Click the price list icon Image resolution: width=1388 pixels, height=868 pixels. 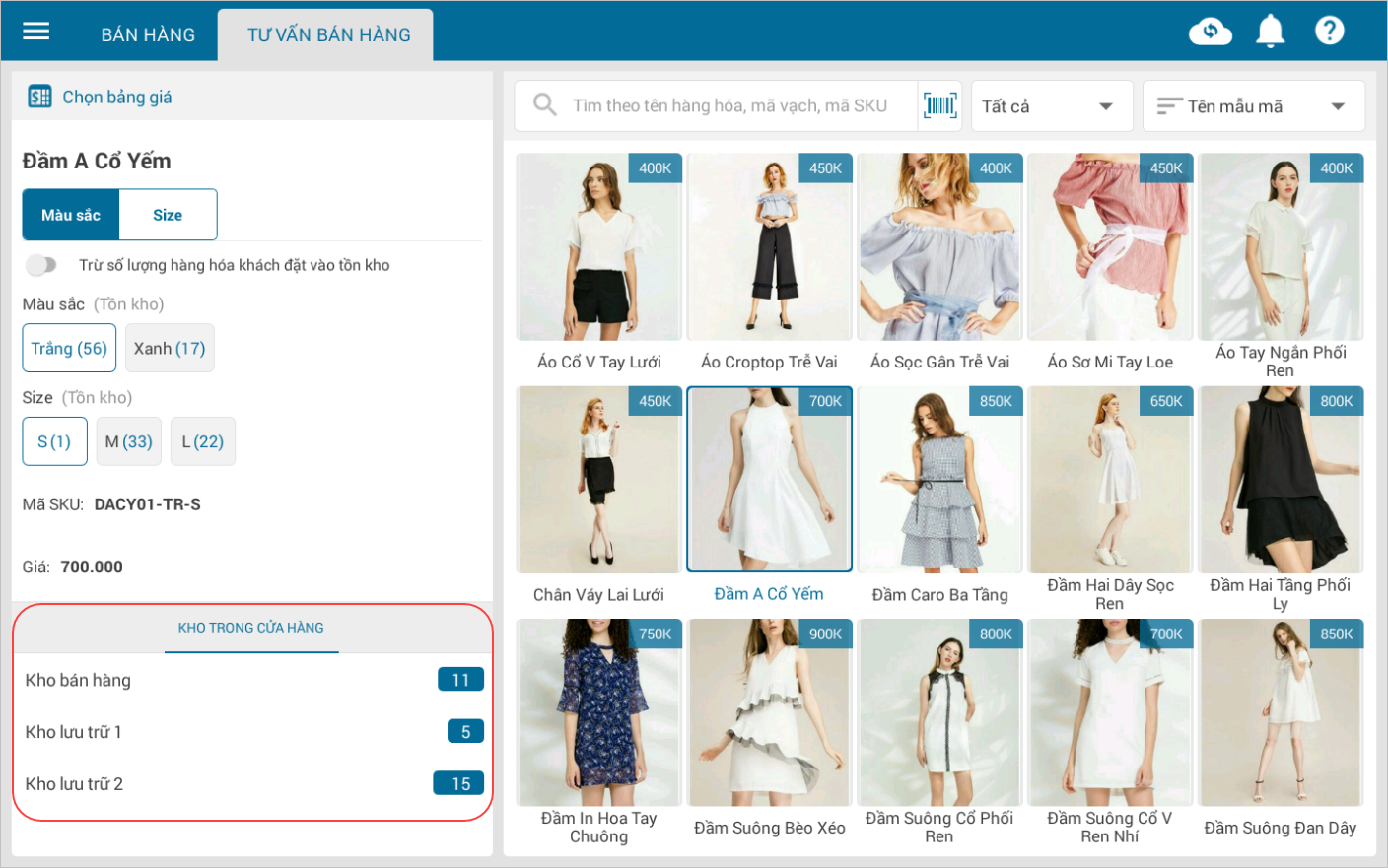point(39,97)
